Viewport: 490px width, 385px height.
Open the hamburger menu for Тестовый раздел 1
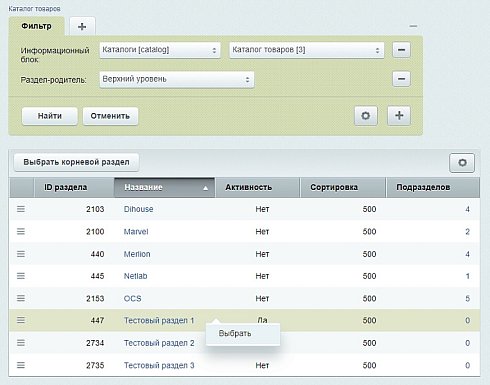click(x=21, y=320)
